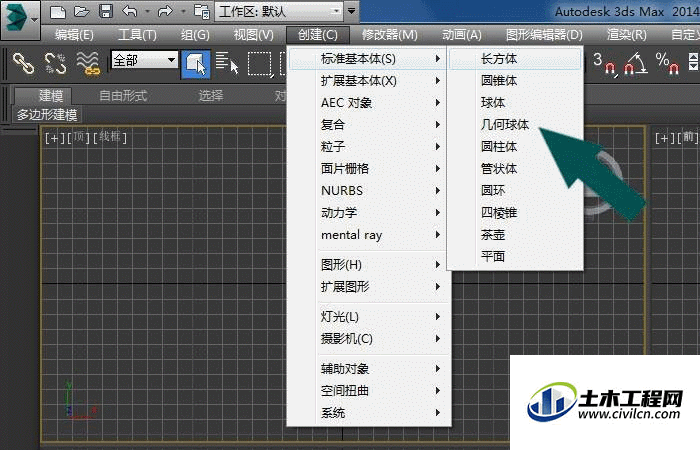This screenshot has width=700, height=450.
Task: Create a 平面 plane primitive
Action: click(515, 257)
